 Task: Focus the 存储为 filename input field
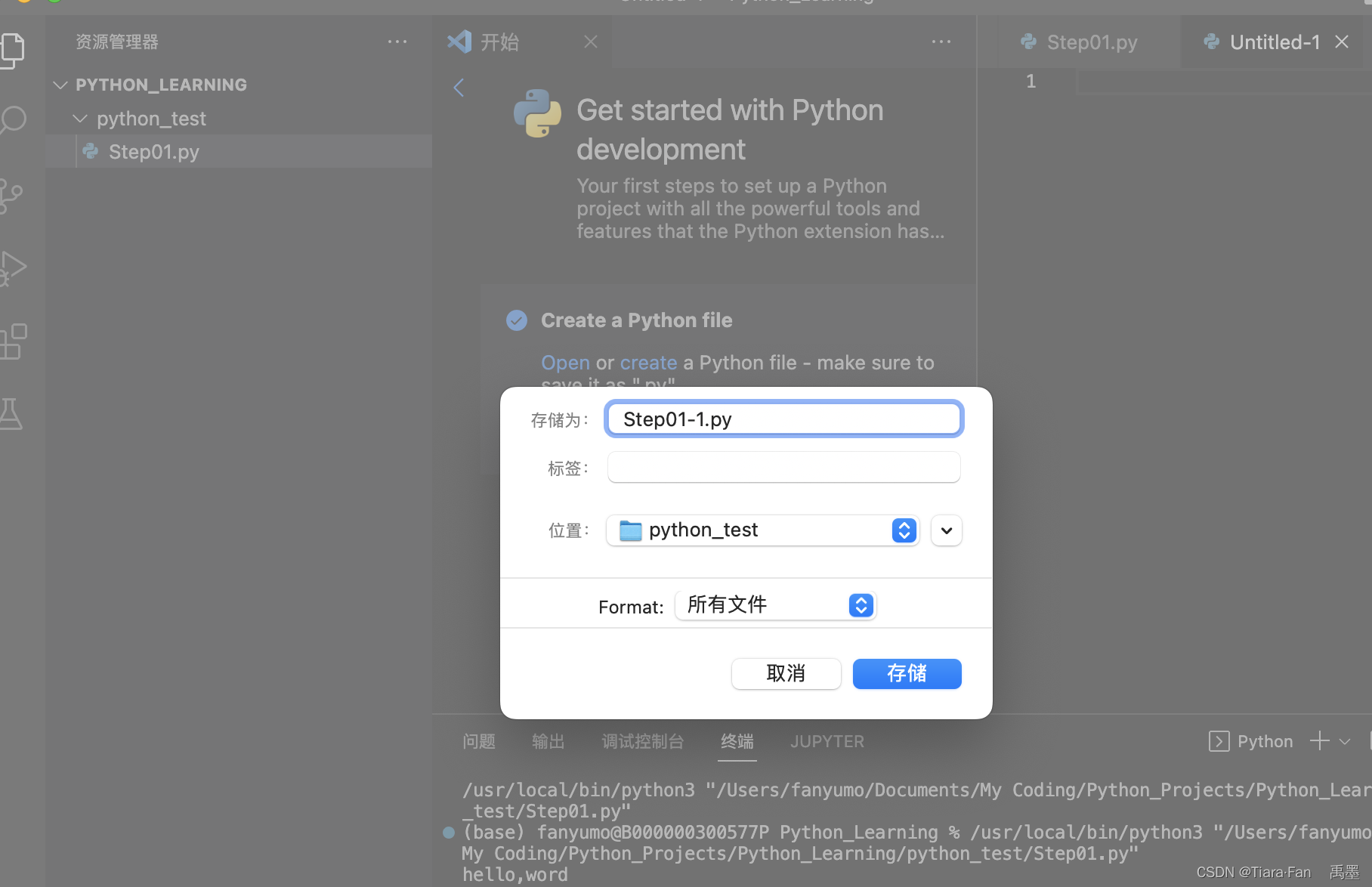[x=783, y=419]
